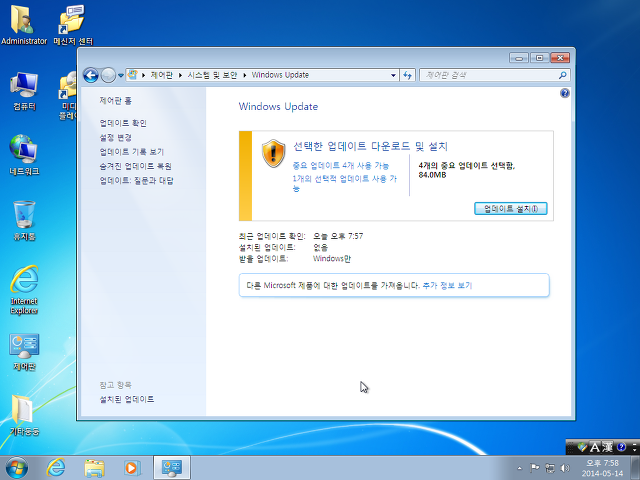Select 제어판 in the breadcrumb path

tap(162, 75)
